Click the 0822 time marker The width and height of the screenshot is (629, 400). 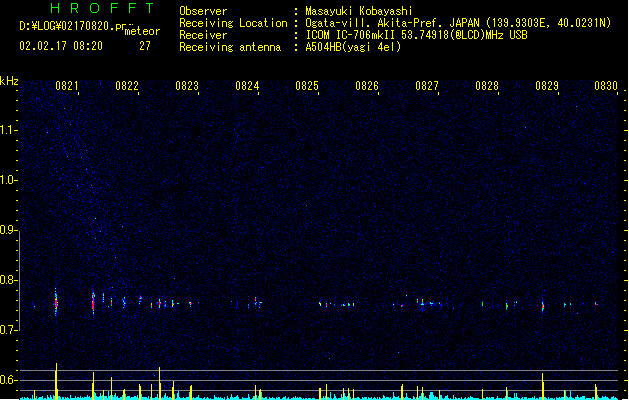pyautogui.click(x=127, y=86)
